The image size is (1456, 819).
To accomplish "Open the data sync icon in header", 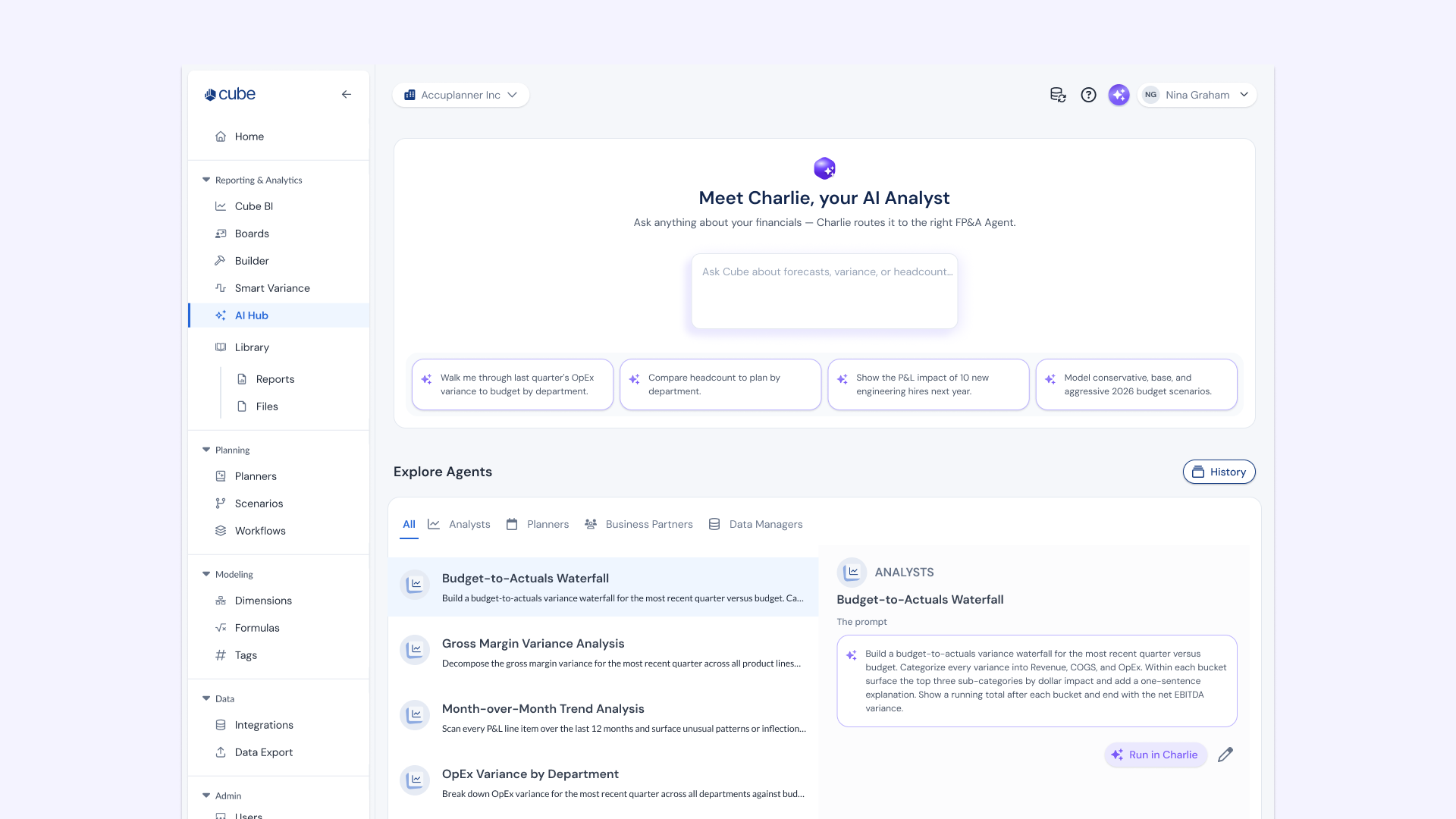I will [x=1058, y=95].
